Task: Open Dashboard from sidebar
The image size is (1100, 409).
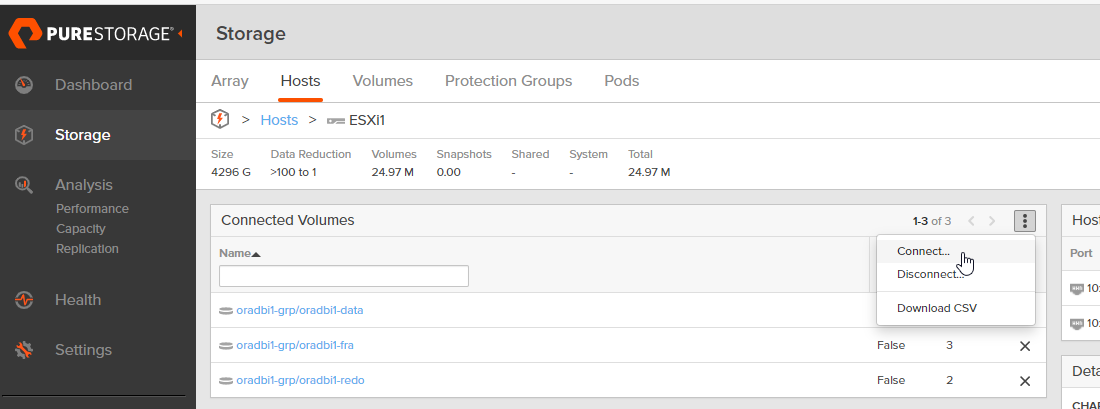Action: tap(93, 85)
